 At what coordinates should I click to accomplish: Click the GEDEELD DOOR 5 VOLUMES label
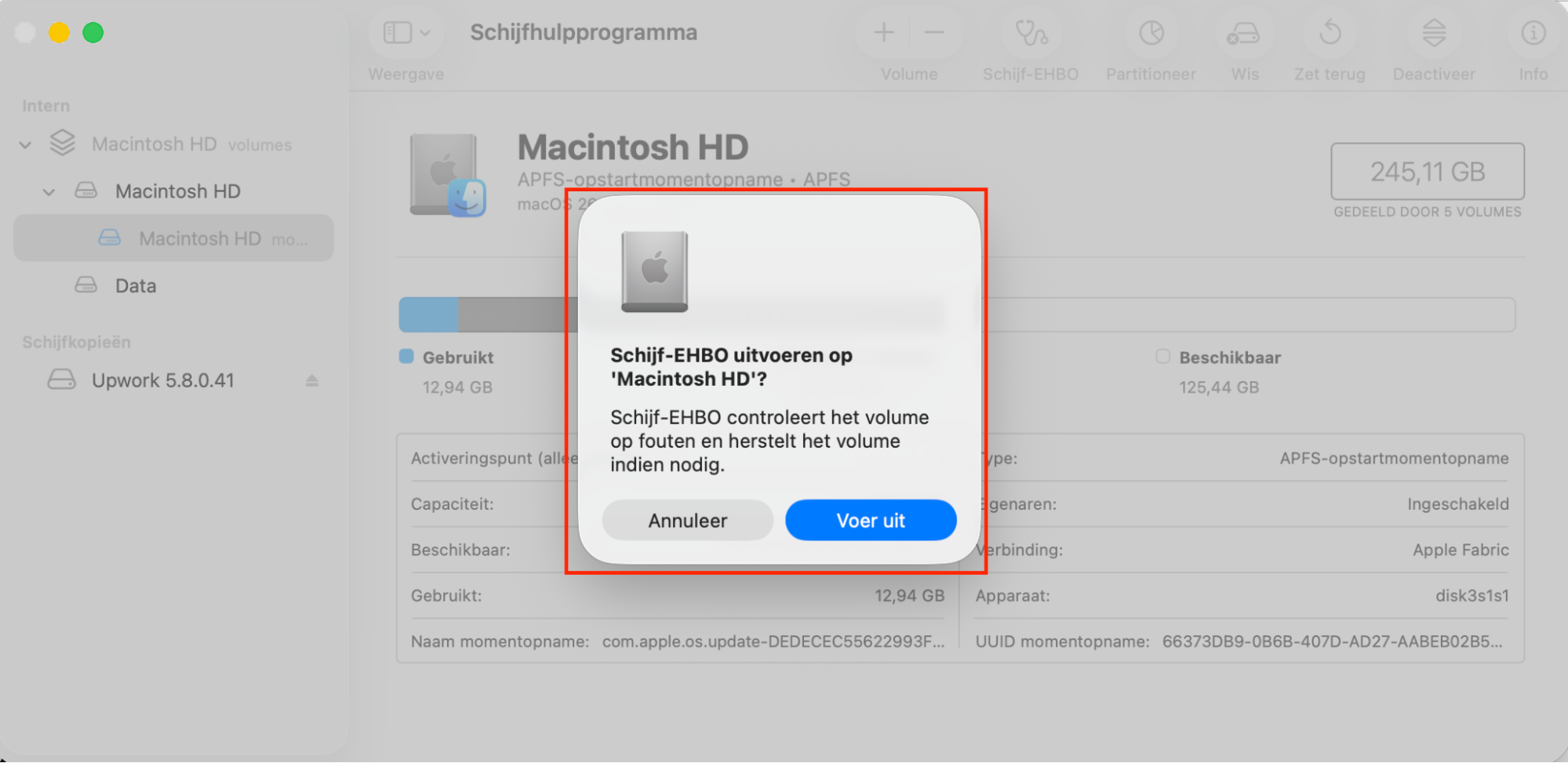click(x=1428, y=212)
